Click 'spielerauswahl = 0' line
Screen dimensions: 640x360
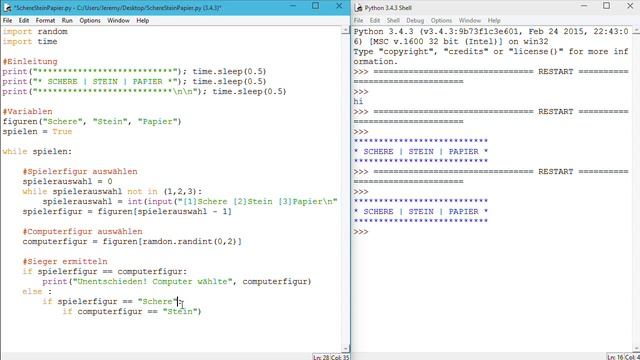point(67,181)
